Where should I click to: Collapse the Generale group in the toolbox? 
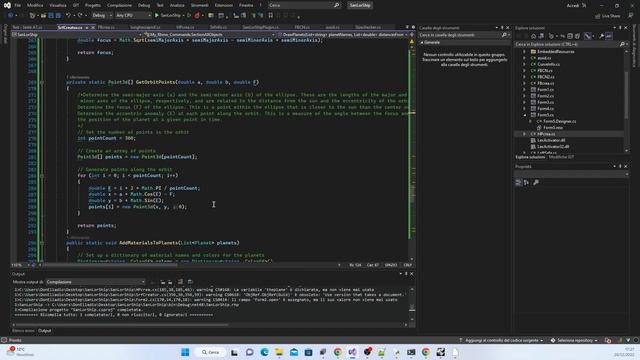click(422, 42)
